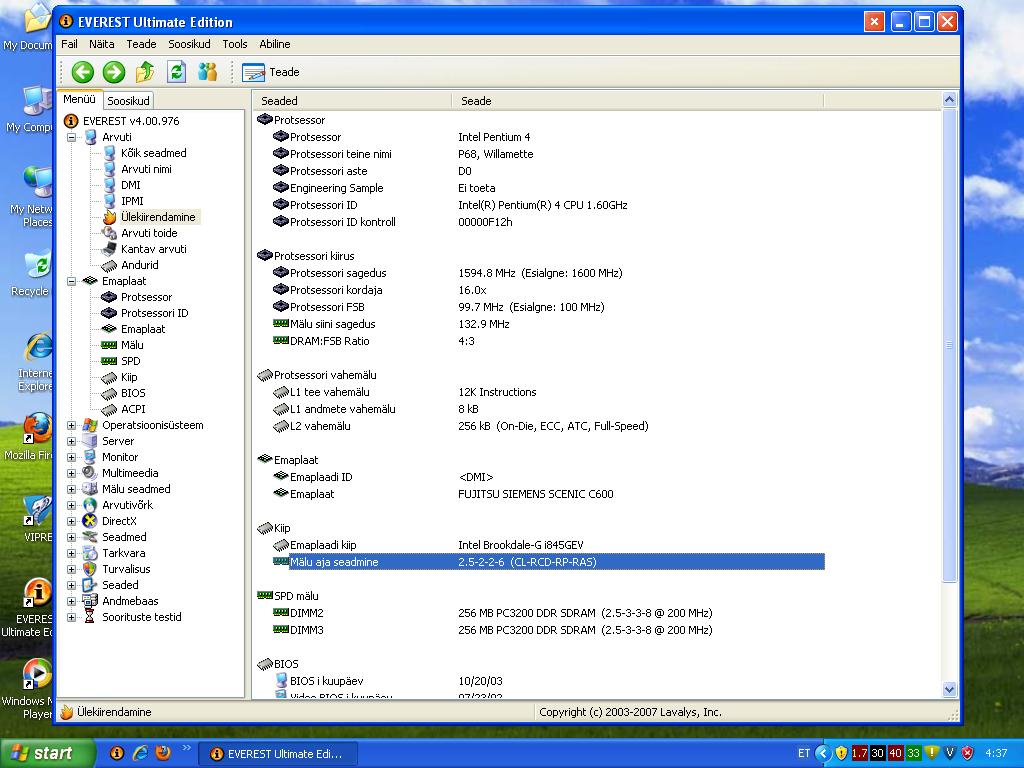Open the Teade menu in menu bar

tap(141, 44)
